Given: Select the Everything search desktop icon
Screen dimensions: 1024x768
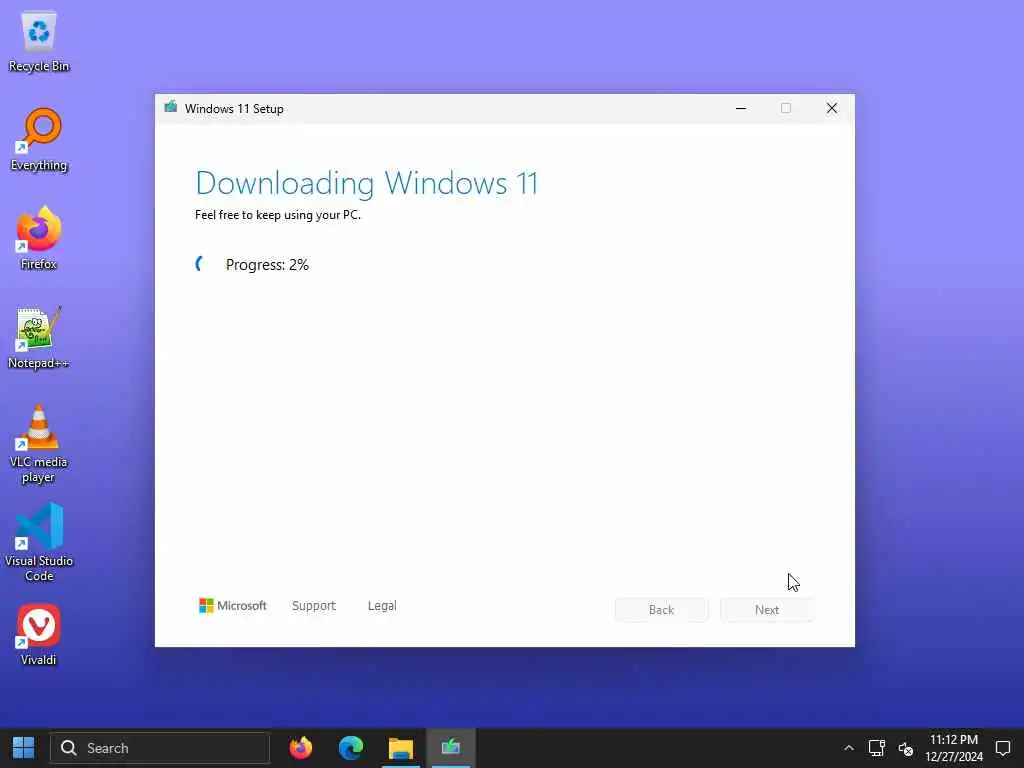Looking at the screenshot, I should [x=39, y=140].
